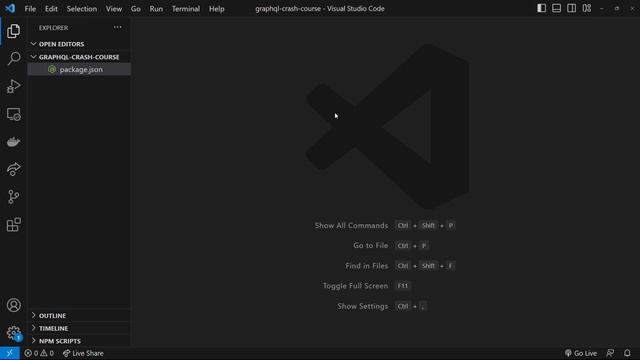640x360 pixels.
Task: Open the Remote Explorer icon
Action: click(13, 114)
